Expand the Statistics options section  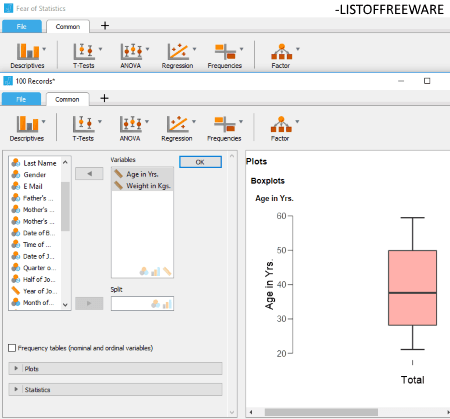(115, 389)
